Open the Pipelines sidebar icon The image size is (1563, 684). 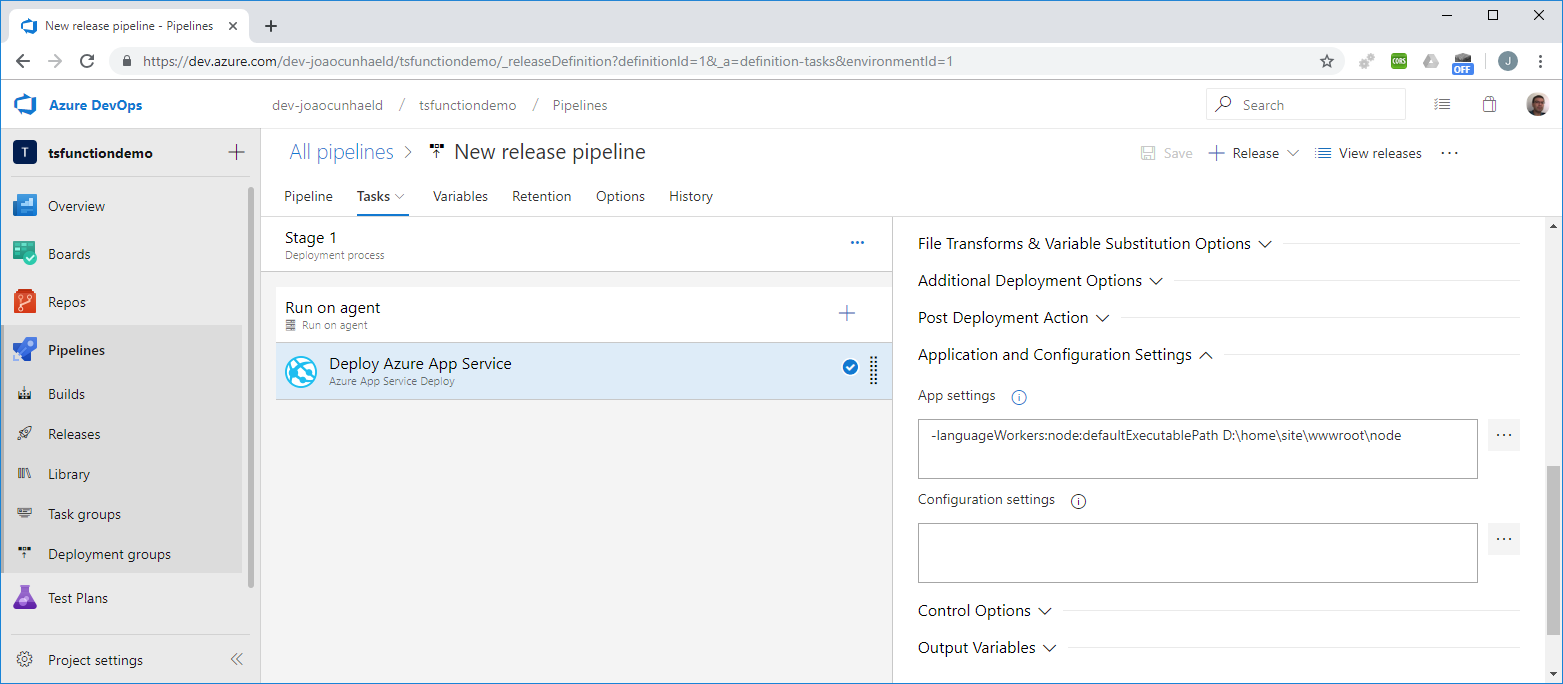(25, 350)
